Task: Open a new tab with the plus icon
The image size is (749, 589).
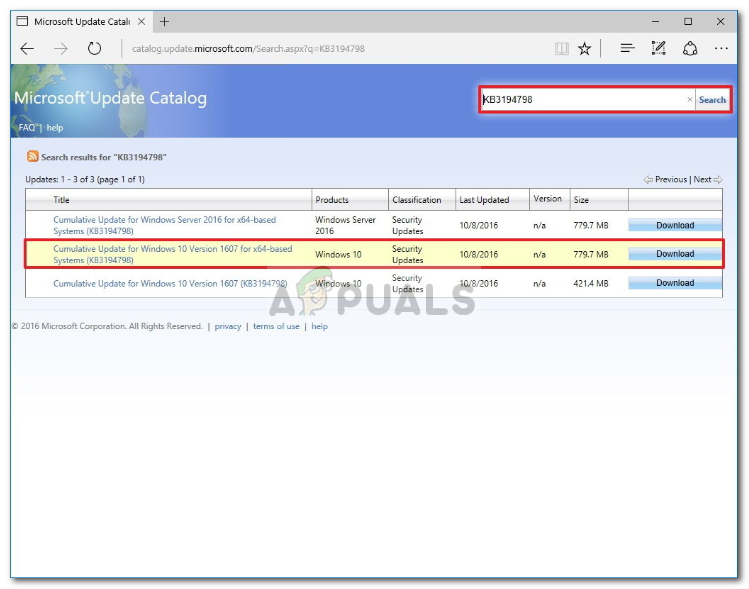Action: click(x=164, y=21)
